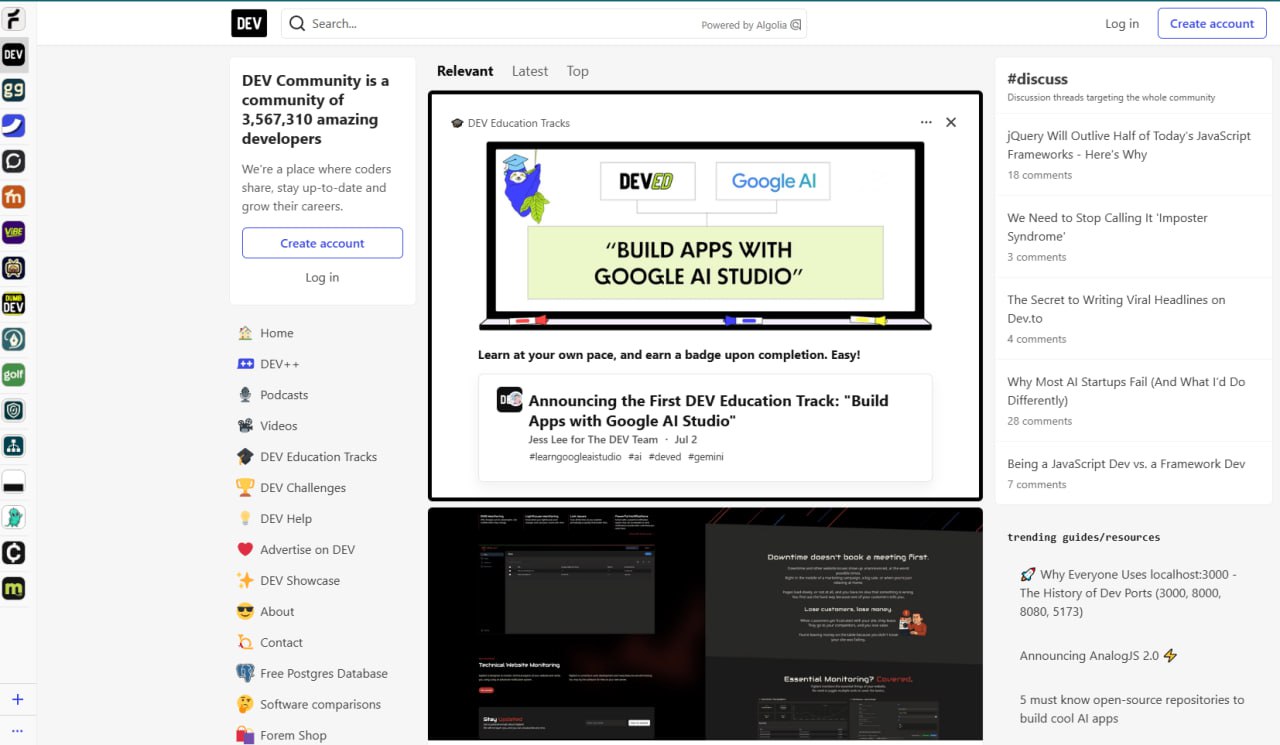Open the DUMB DEV subforem icon
Viewport: 1280px width, 745px height.
[13, 304]
